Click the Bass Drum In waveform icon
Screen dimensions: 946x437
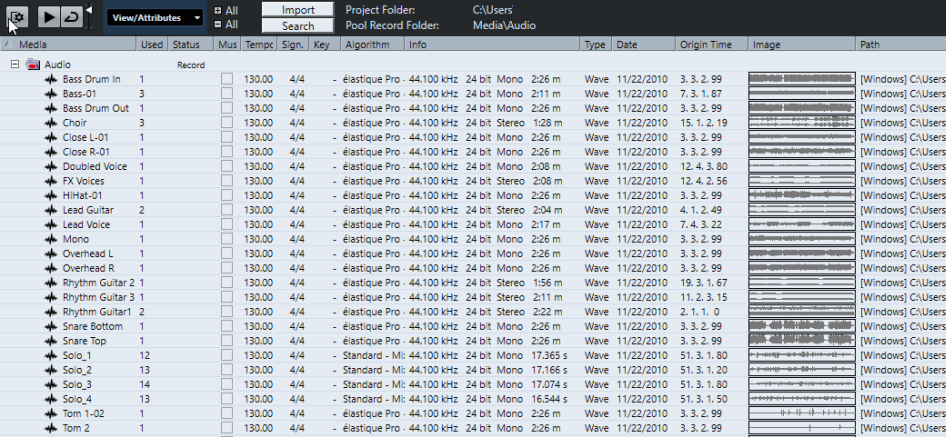51,79
